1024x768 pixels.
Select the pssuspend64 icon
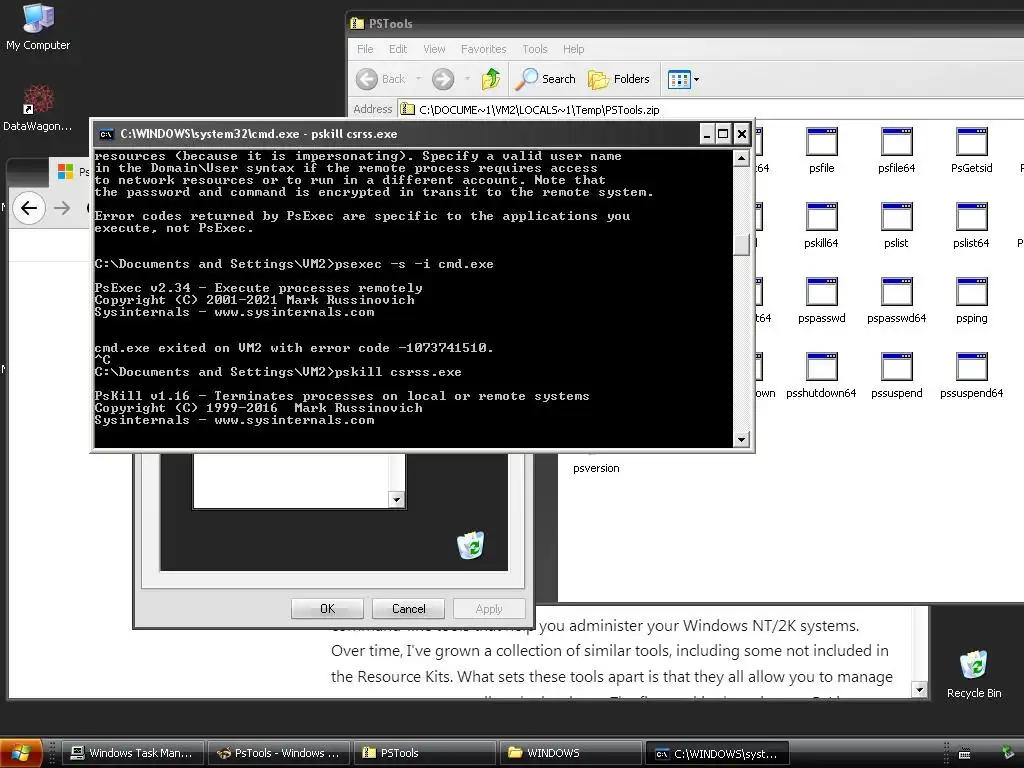coord(972,376)
